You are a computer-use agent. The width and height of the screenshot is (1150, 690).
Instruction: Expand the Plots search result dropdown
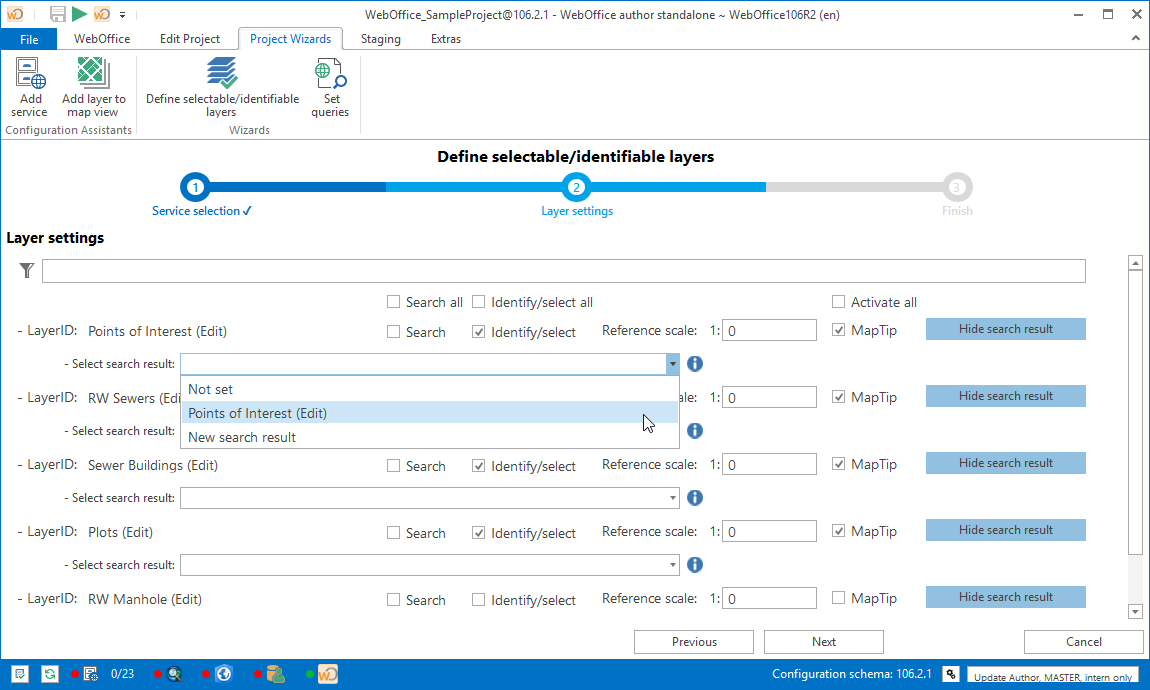[x=673, y=565]
